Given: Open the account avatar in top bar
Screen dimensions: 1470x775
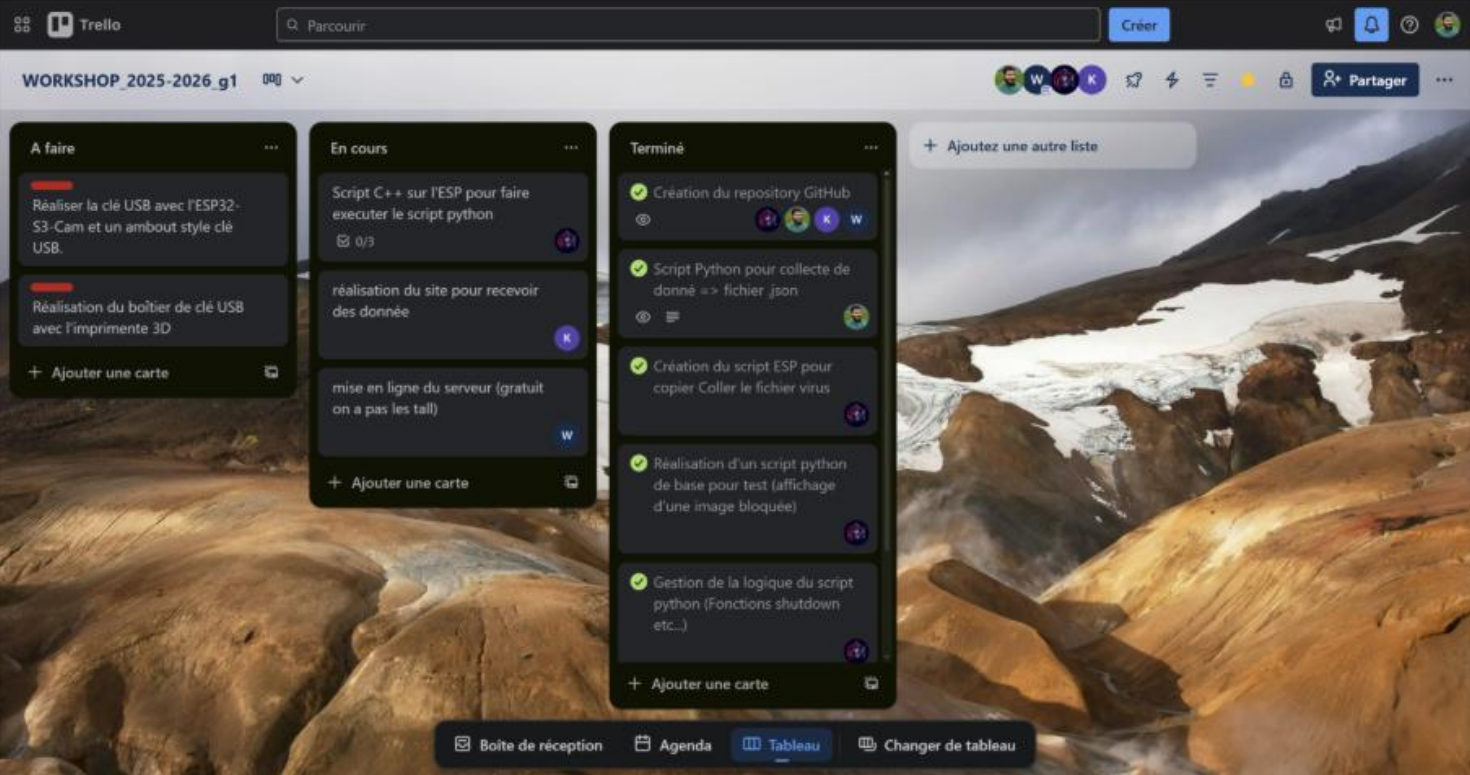Looking at the screenshot, I should point(1447,25).
